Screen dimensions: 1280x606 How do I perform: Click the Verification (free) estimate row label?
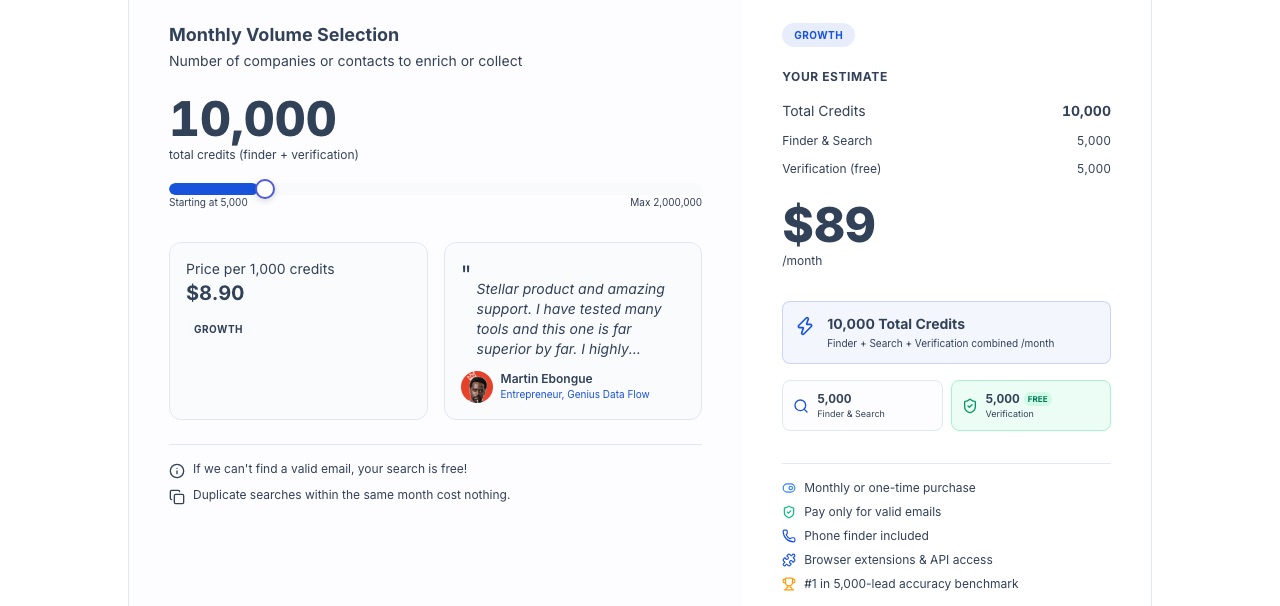[831, 169]
